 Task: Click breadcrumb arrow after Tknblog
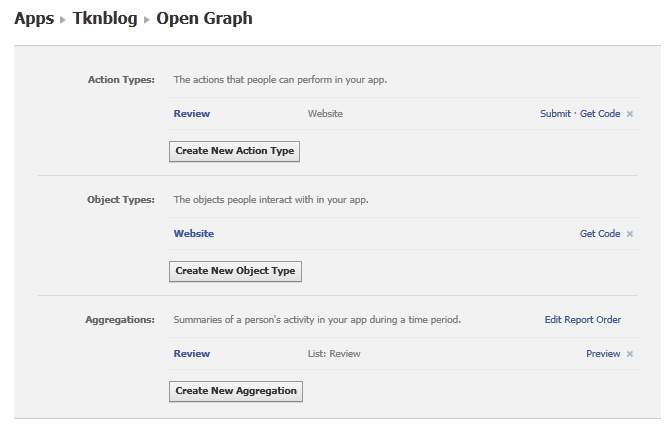[x=147, y=20]
